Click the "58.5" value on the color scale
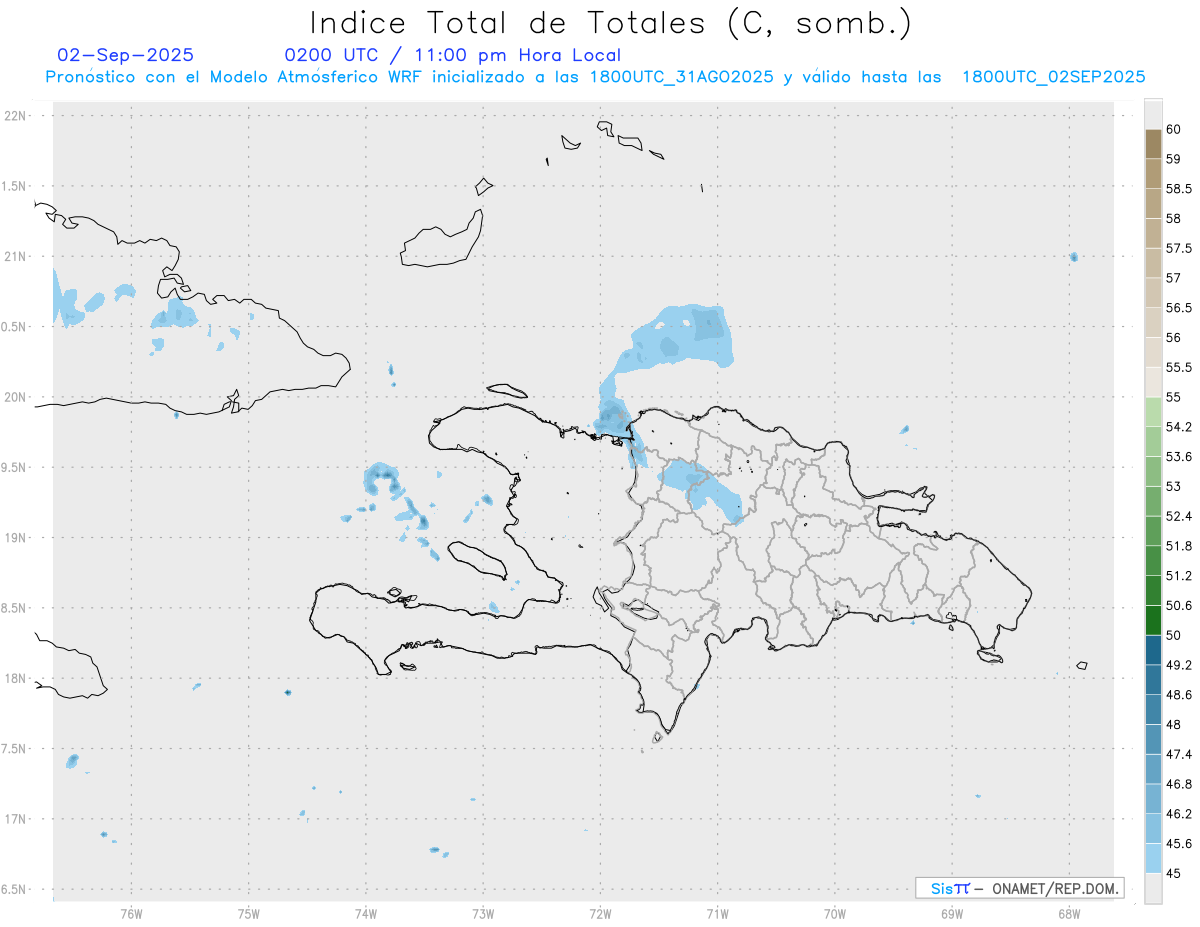Image resolution: width=1200 pixels, height=927 pixels. [1179, 188]
